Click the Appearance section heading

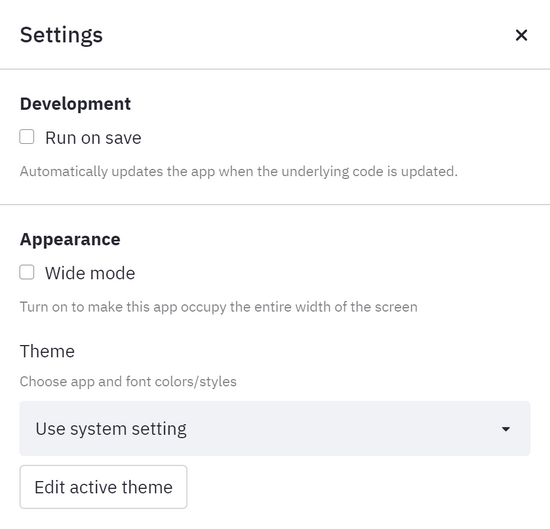[x=70, y=240]
